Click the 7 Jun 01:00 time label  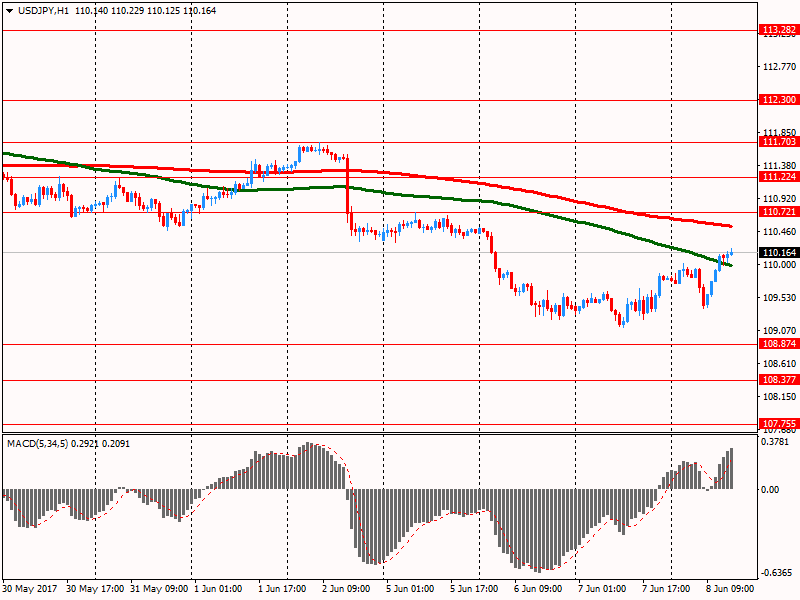point(602,589)
